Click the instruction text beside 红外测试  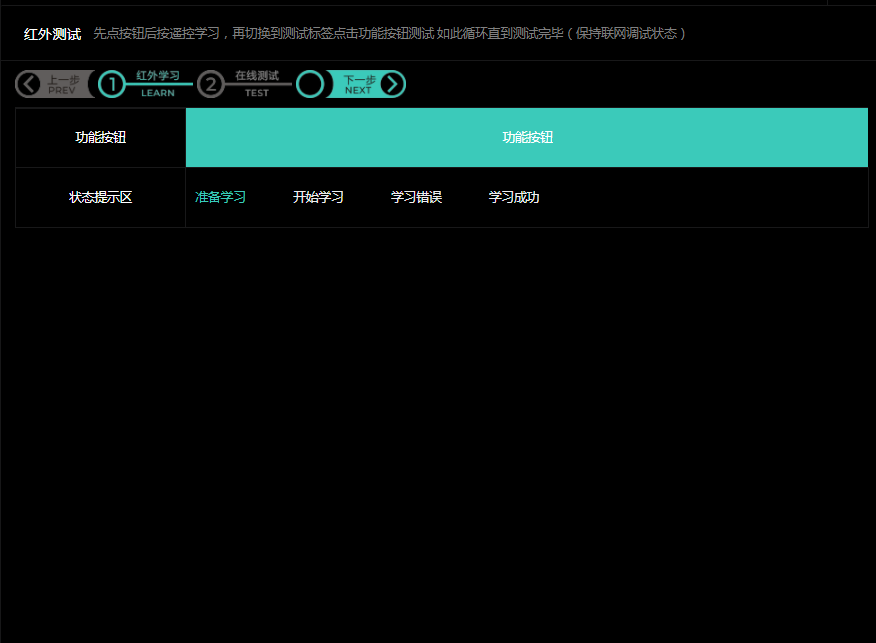pyautogui.click(x=390, y=34)
